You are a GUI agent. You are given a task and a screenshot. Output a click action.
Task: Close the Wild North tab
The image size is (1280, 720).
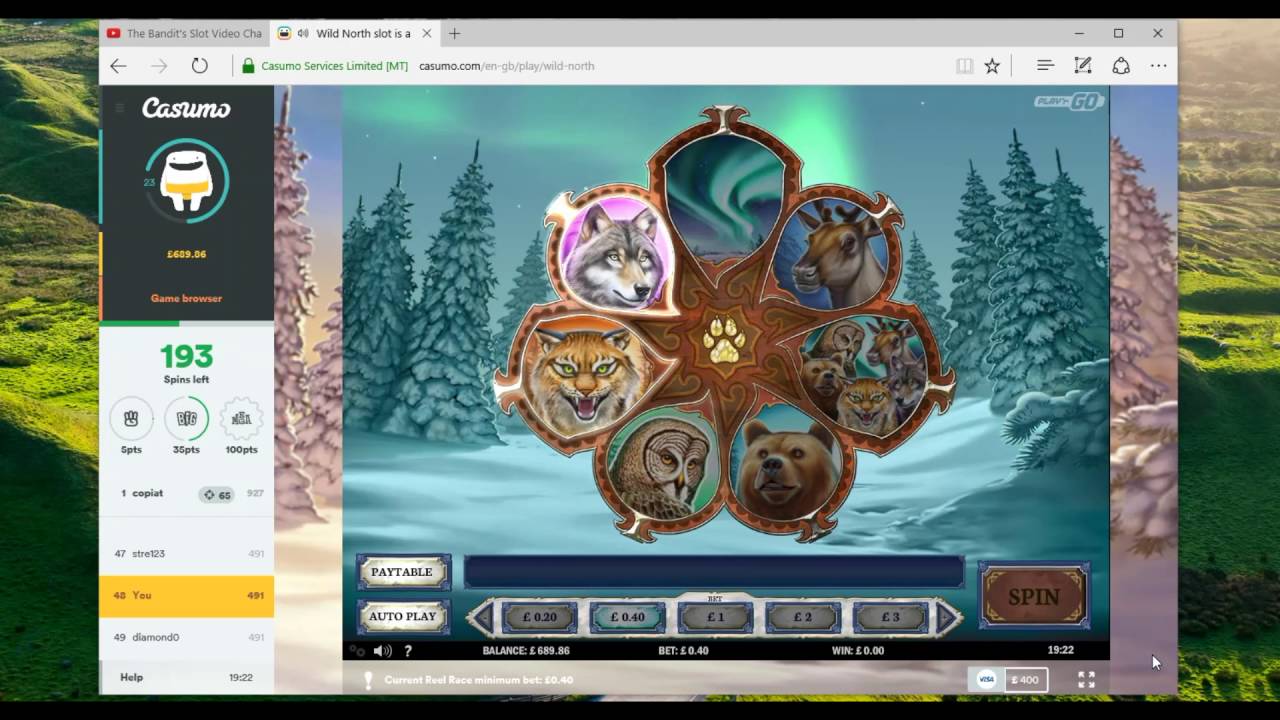tap(425, 33)
